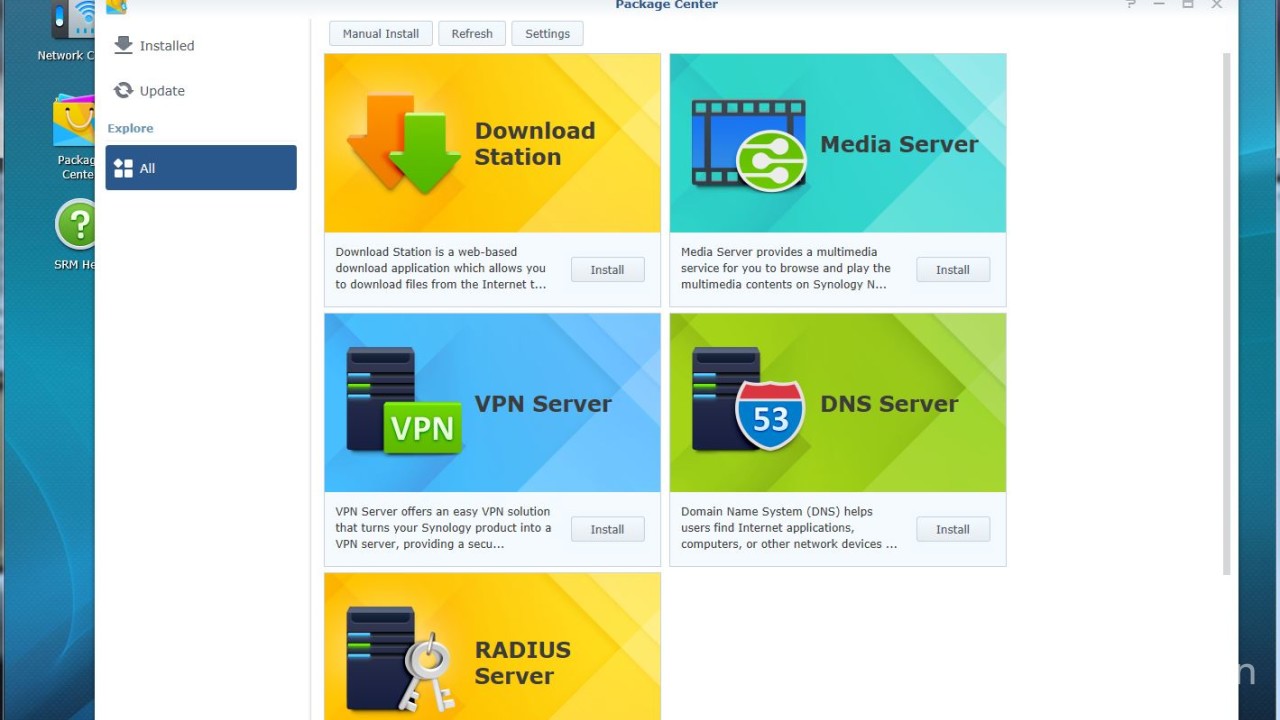The width and height of the screenshot is (1280, 720).
Task: Open the Installed packages section
Action: click(x=201, y=45)
